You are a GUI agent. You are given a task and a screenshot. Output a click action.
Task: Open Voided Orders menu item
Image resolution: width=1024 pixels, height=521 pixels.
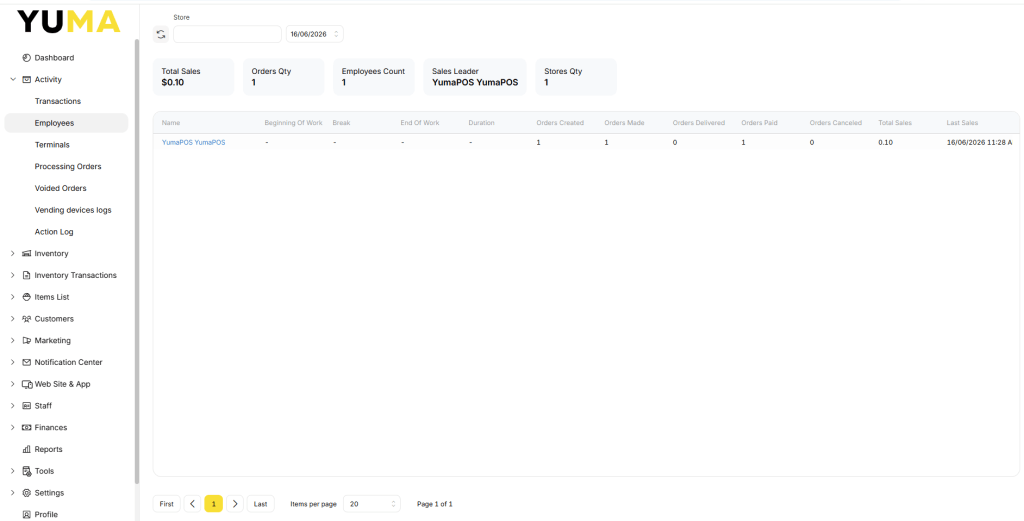[60, 188]
